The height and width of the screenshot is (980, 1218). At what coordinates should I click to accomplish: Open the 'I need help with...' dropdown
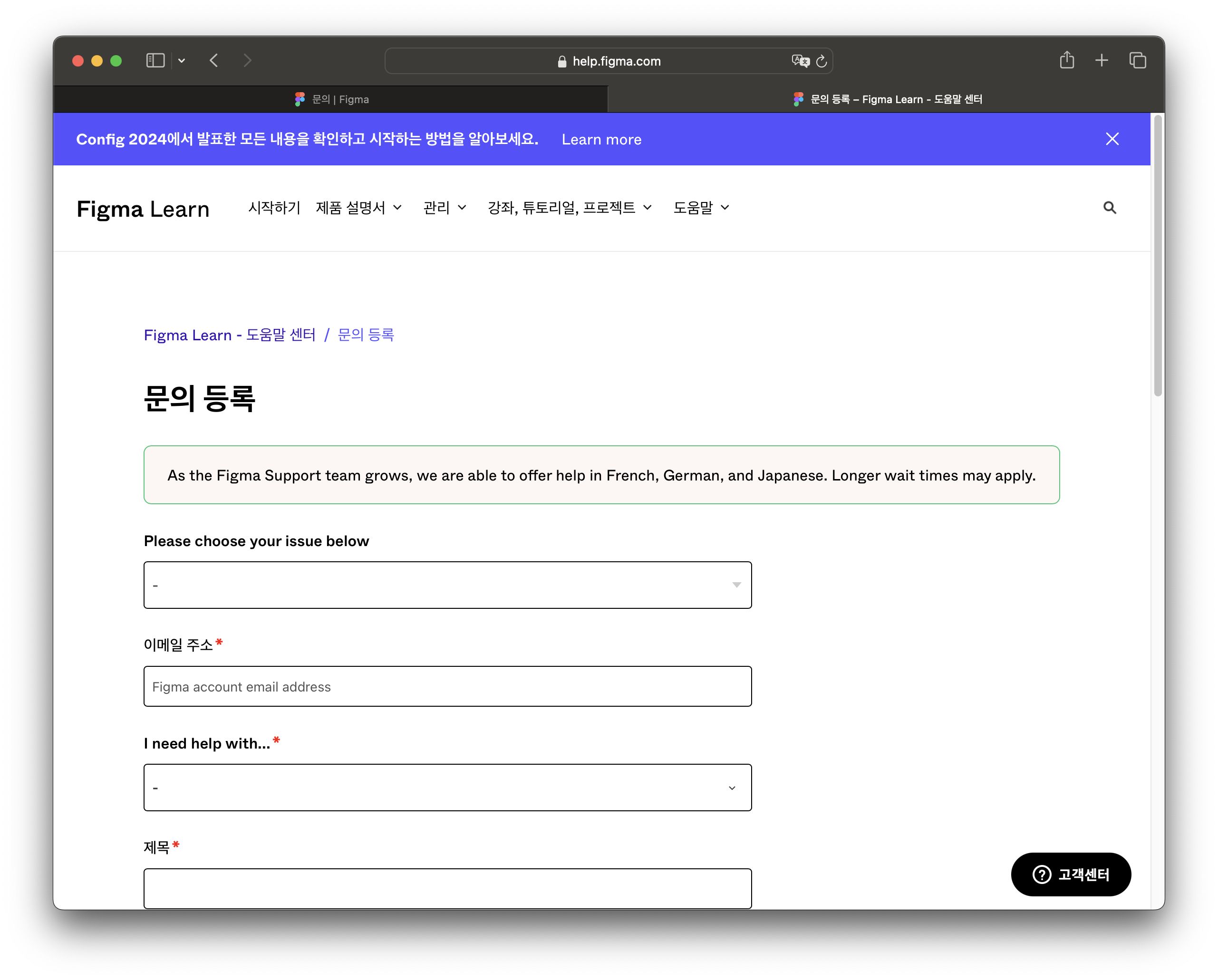447,788
